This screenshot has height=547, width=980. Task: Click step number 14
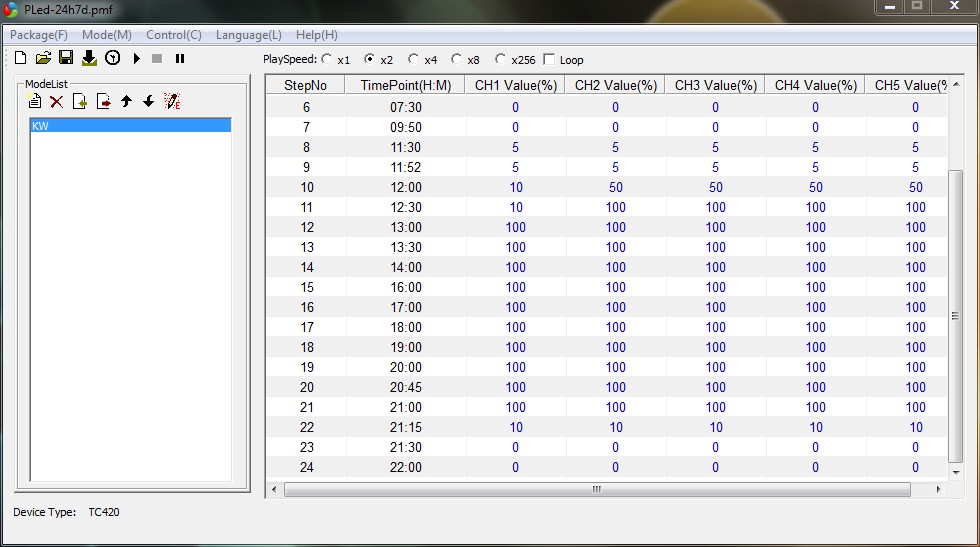pos(306,267)
